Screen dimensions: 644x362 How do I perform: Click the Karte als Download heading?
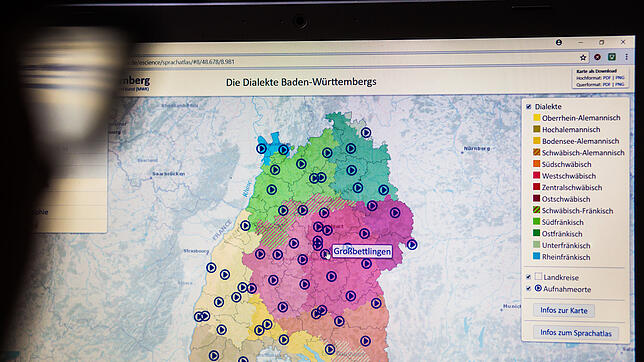click(x=596, y=71)
